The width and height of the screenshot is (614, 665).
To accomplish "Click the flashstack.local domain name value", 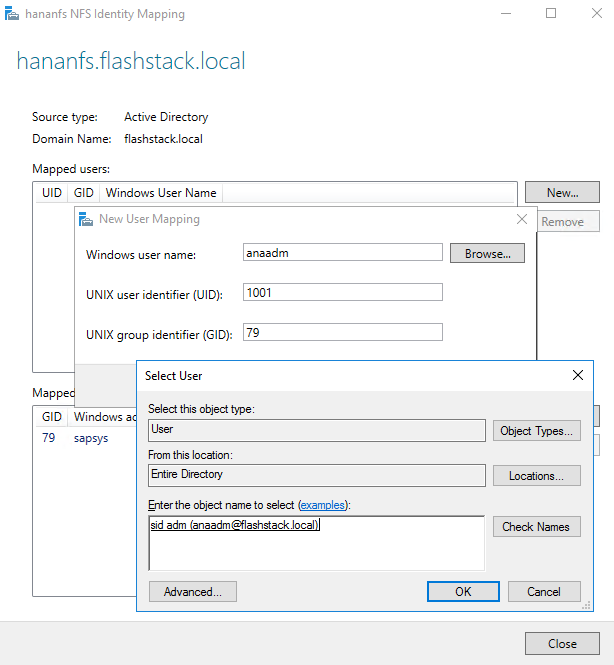I will 163,139.
